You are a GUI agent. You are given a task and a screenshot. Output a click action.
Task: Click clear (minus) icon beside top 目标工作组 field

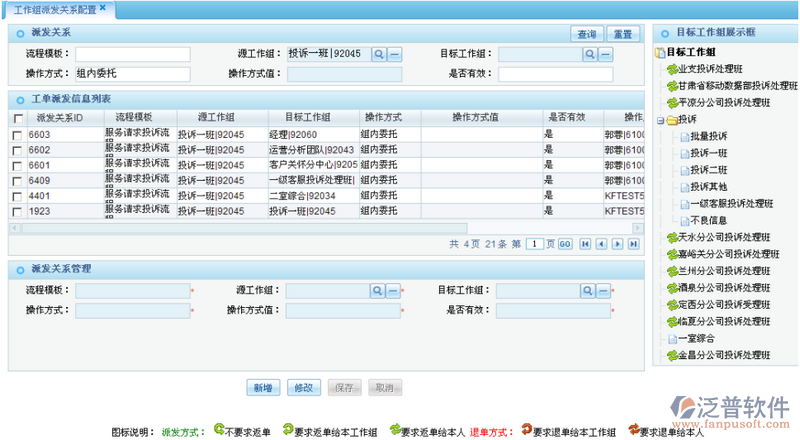click(x=607, y=54)
